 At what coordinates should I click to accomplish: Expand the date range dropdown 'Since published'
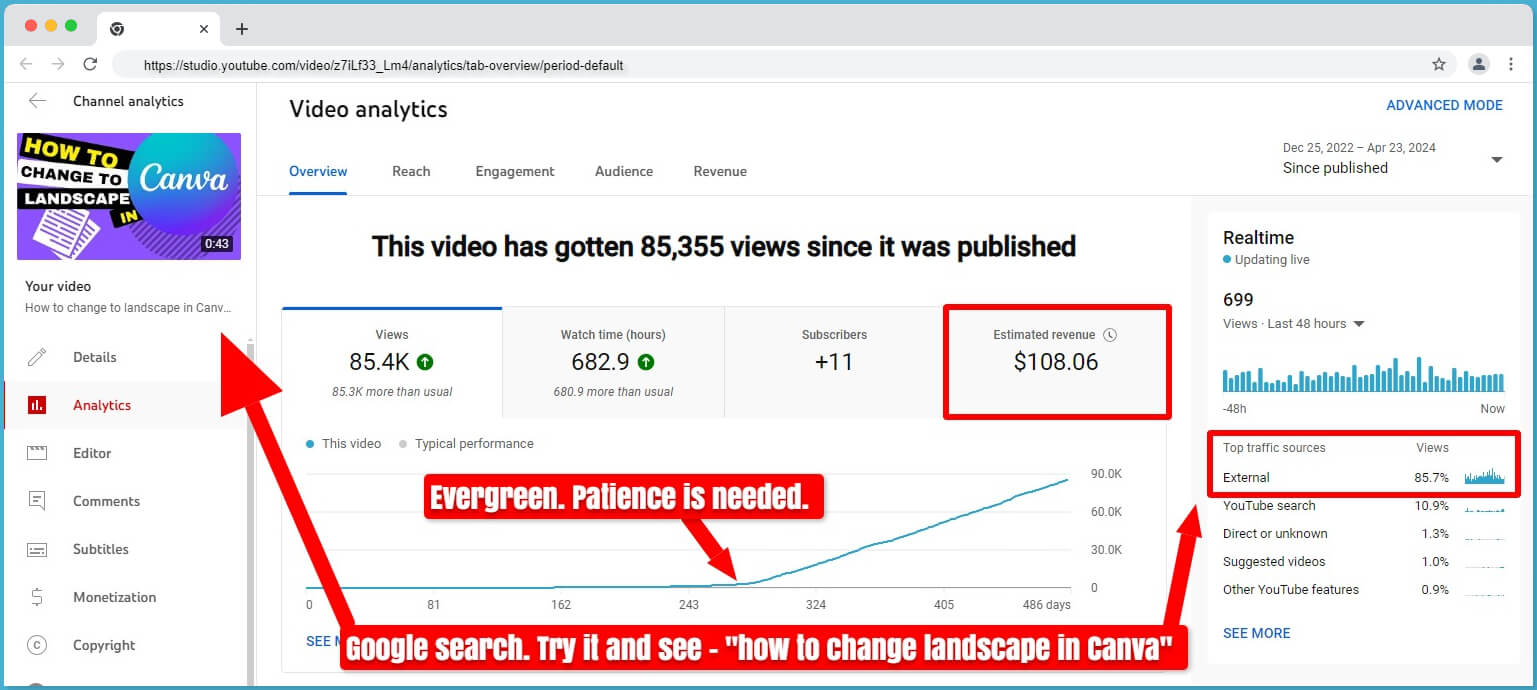point(1496,160)
